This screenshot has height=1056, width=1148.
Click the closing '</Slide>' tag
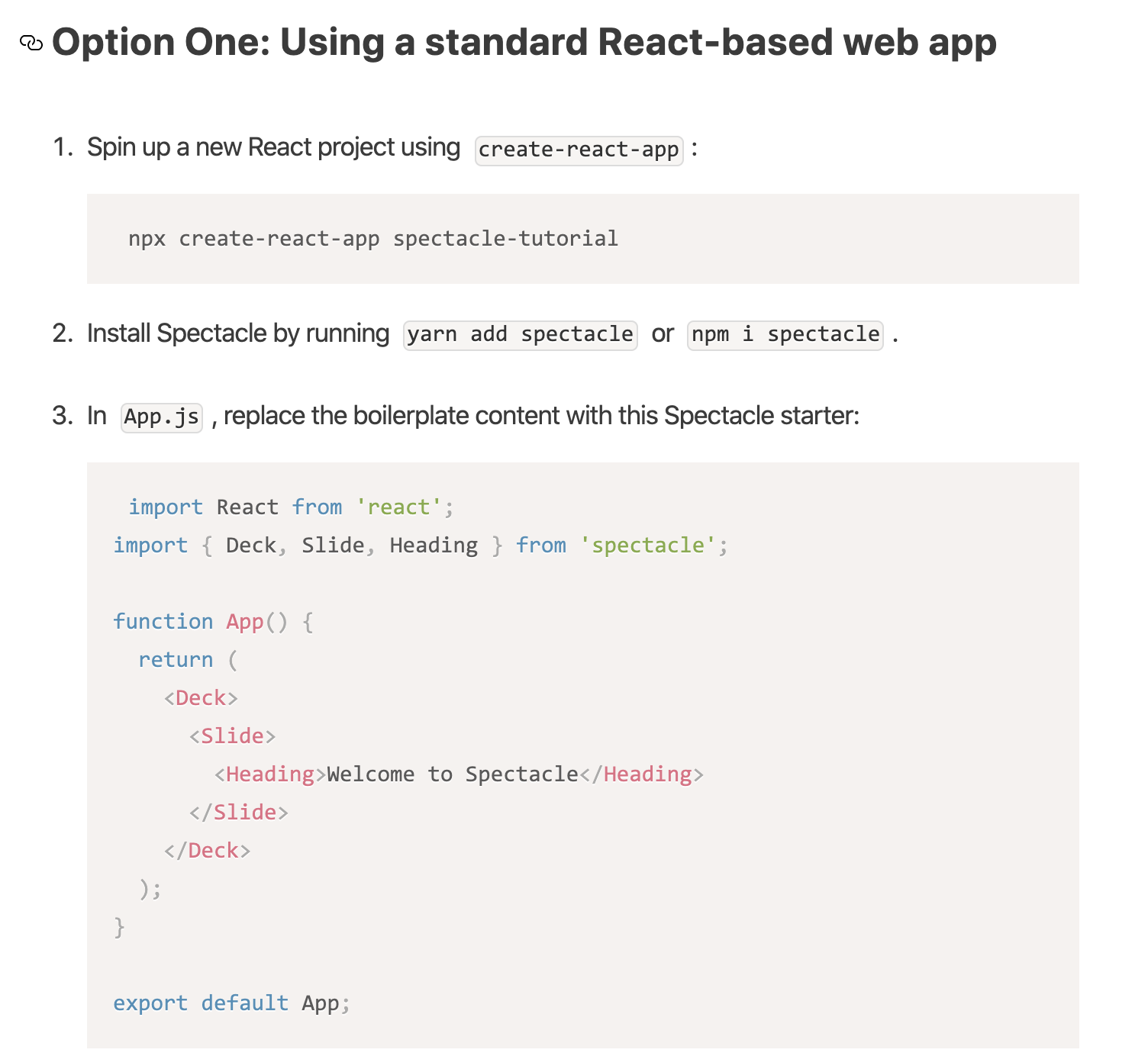(x=239, y=813)
